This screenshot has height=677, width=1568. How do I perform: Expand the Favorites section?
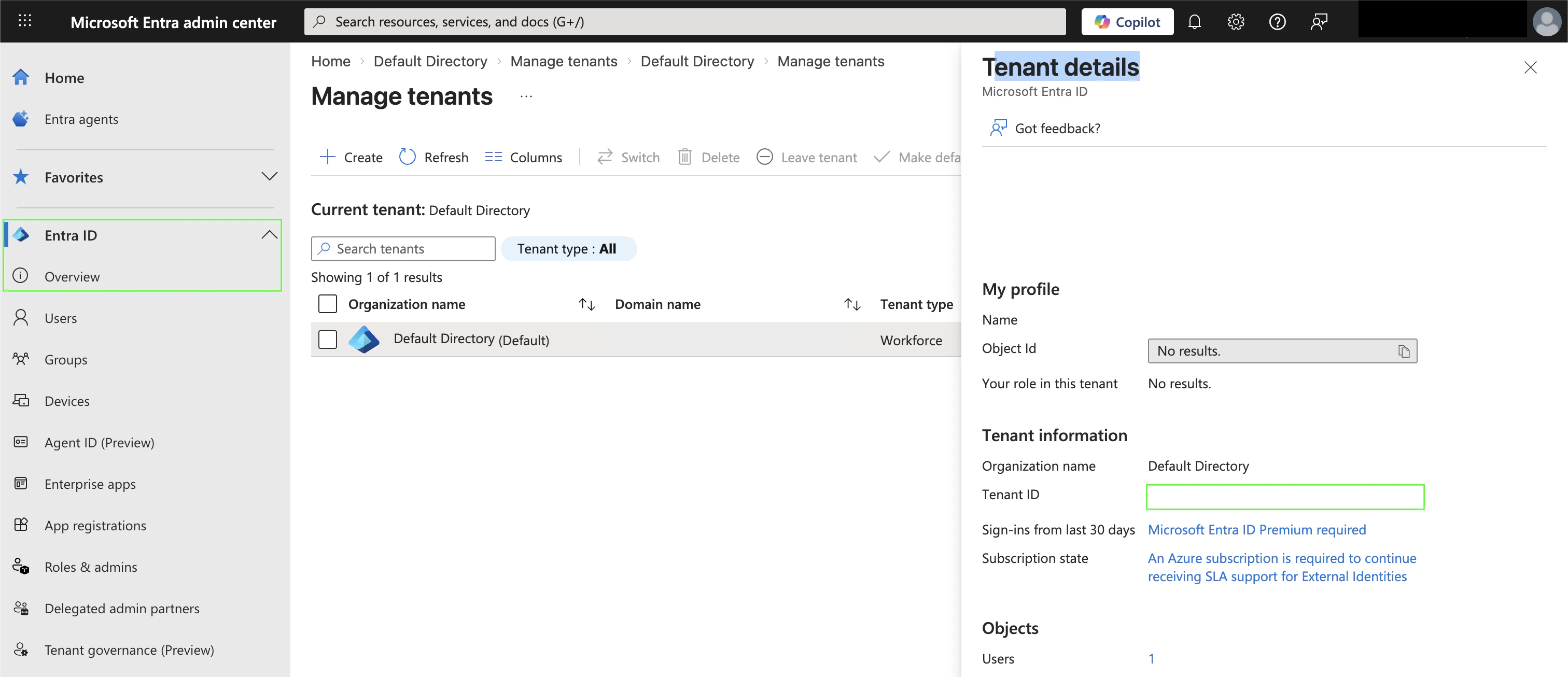click(x=269, y=177)
